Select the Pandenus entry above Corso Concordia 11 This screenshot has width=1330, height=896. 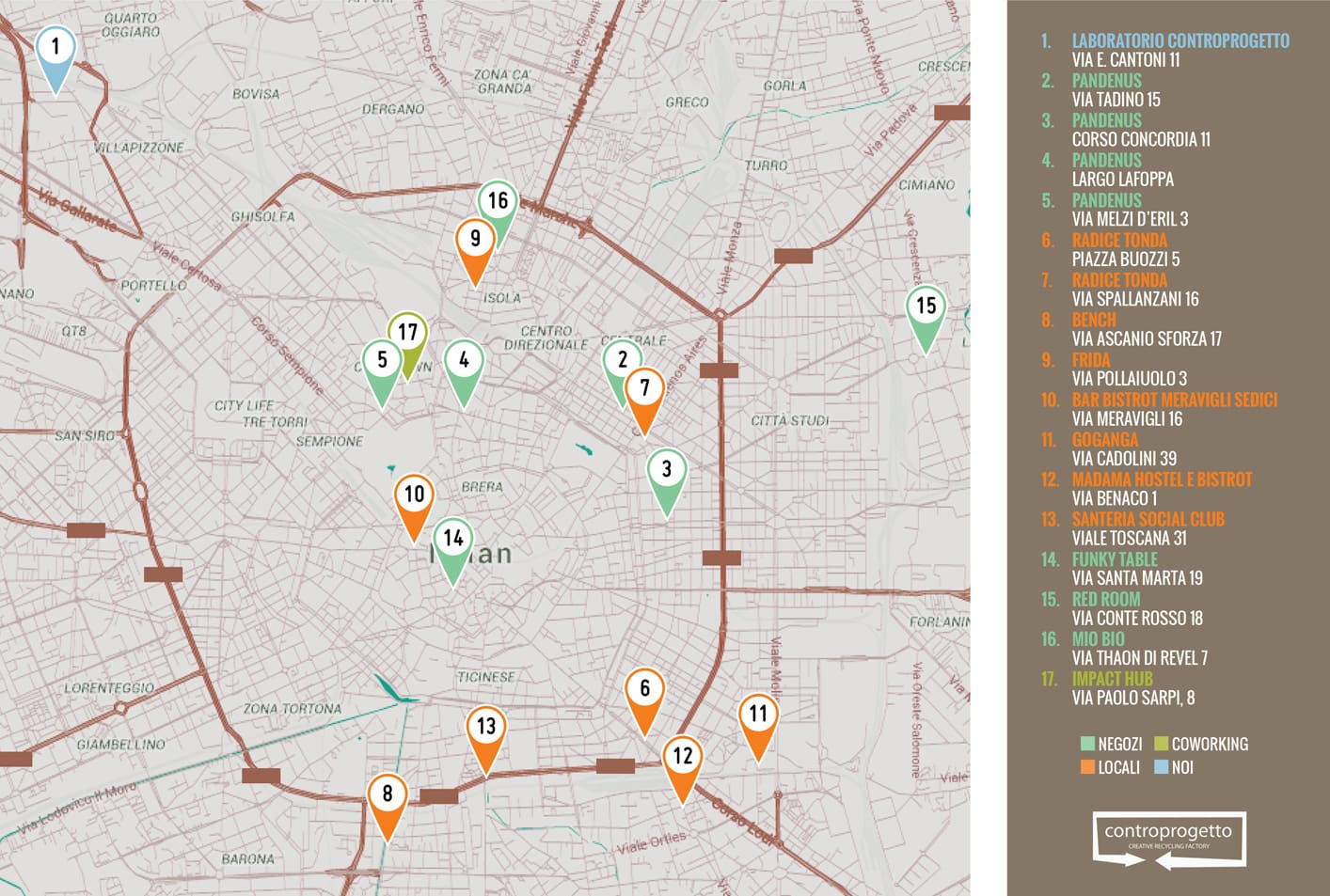[x=1107, y=120]
